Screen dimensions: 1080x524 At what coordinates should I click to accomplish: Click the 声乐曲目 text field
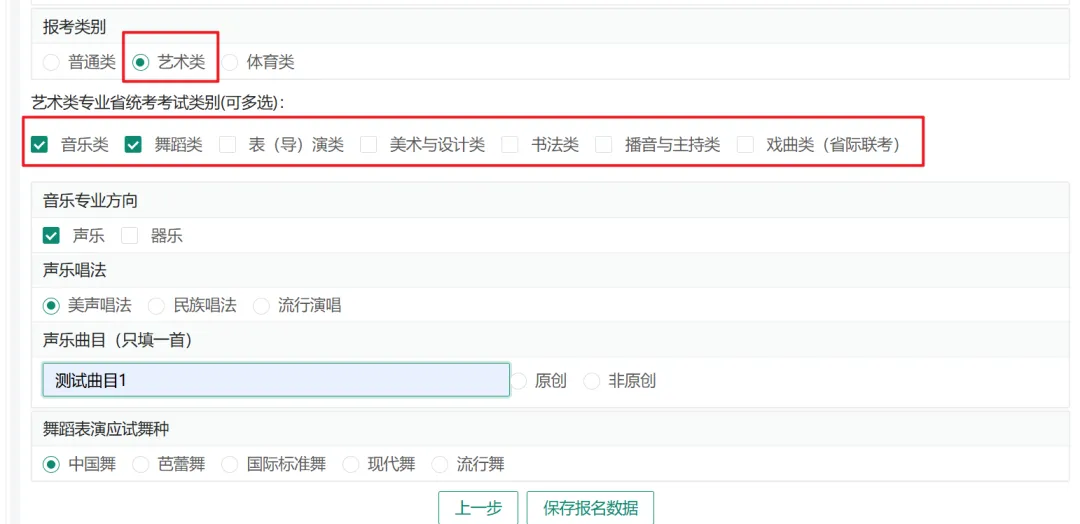(x=276, y=380)
